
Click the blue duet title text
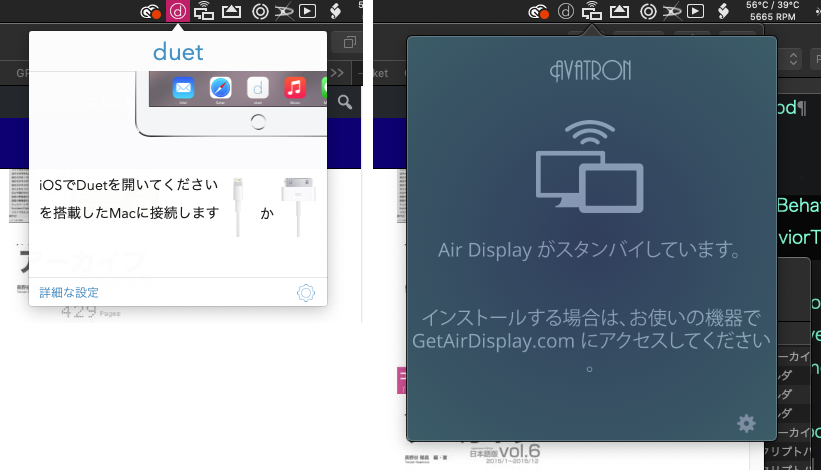click(178, 52)
